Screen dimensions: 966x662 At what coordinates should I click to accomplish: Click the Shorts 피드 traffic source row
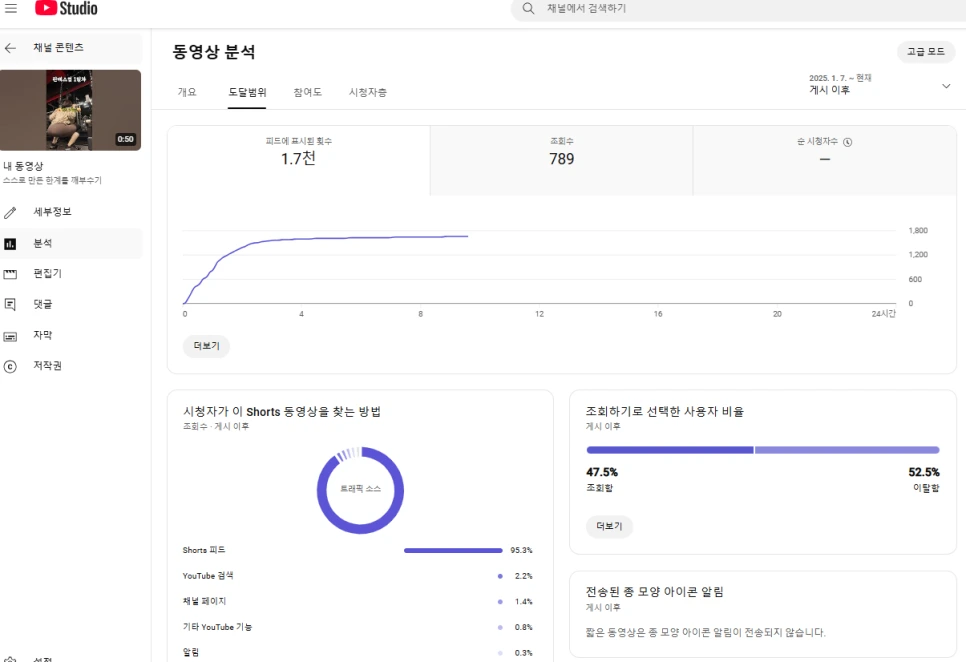[357, 551]
